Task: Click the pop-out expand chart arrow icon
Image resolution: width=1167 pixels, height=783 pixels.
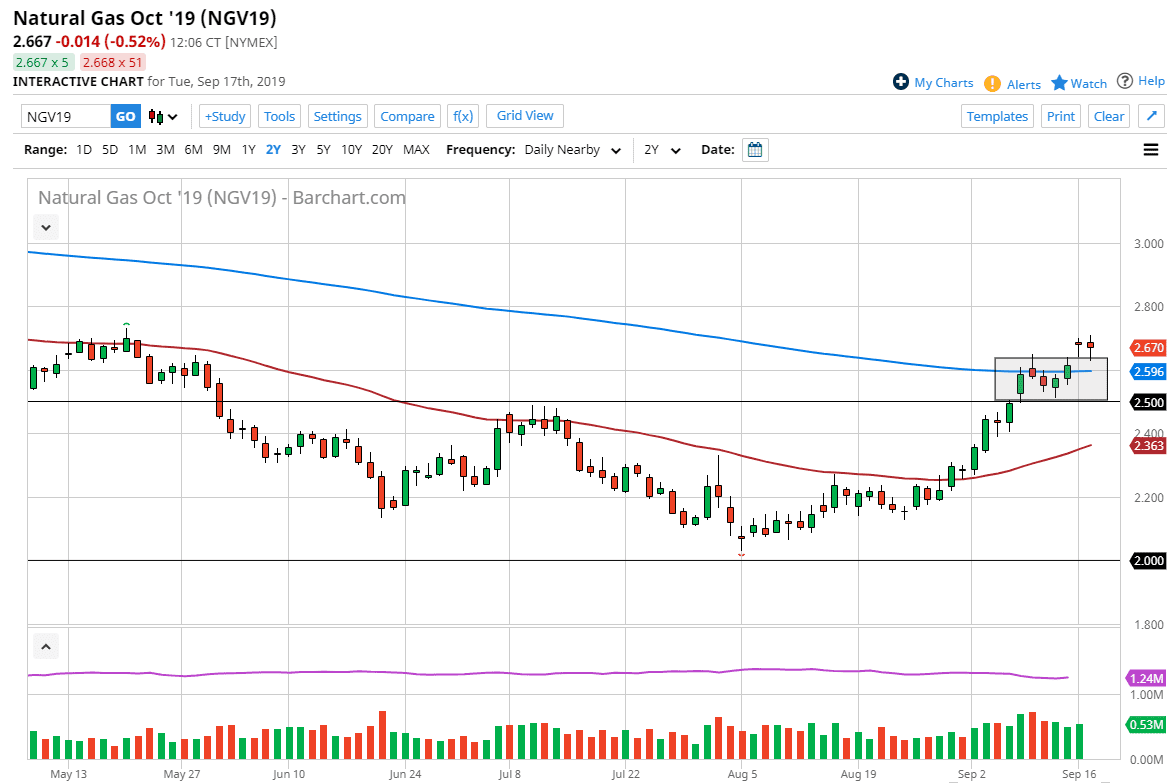Action: pos(1150,116)
